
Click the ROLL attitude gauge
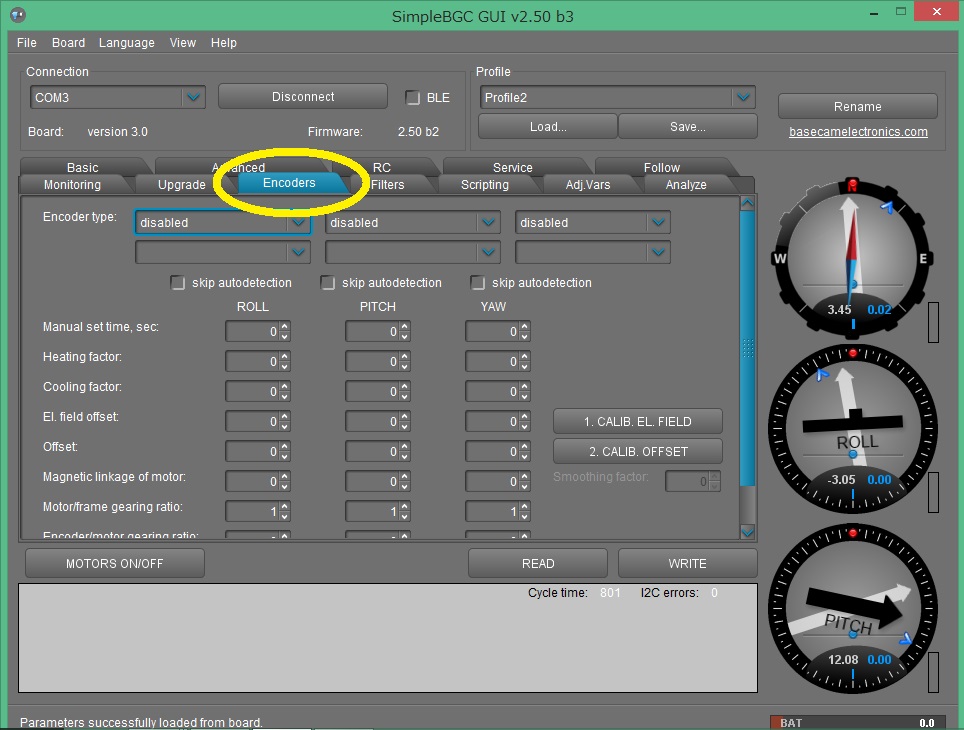[853, 428]
